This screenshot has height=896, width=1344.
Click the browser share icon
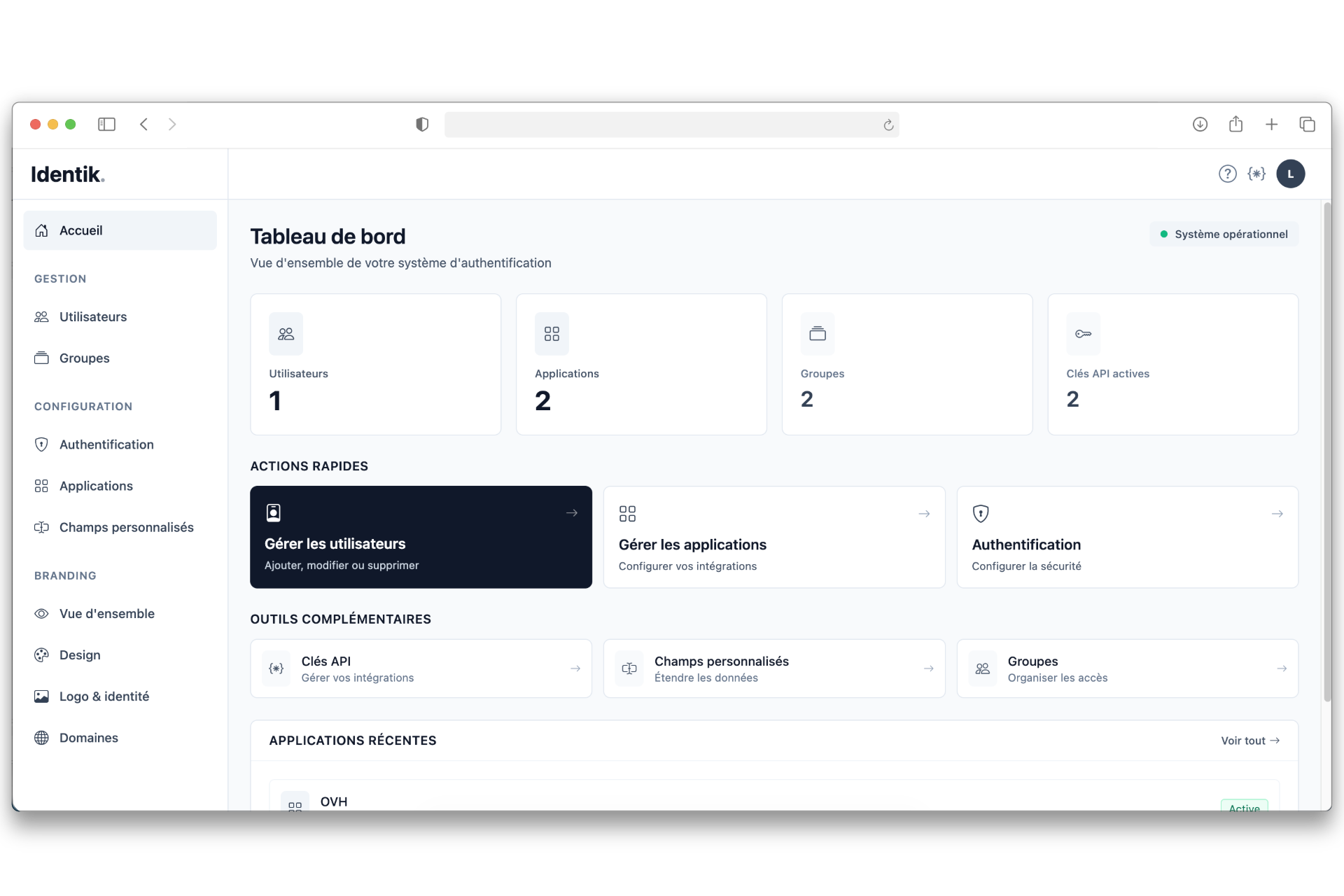click(1235, 125)
